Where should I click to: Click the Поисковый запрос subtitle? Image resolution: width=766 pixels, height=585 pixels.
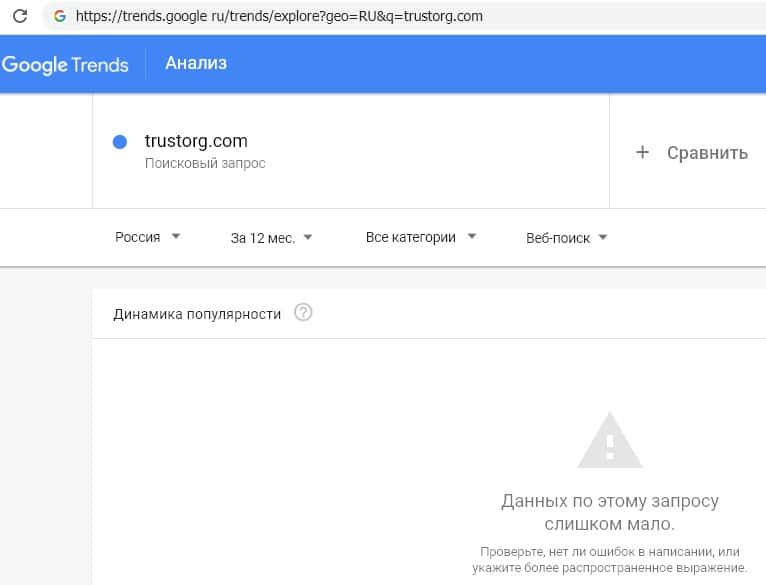tap(205, 163)
